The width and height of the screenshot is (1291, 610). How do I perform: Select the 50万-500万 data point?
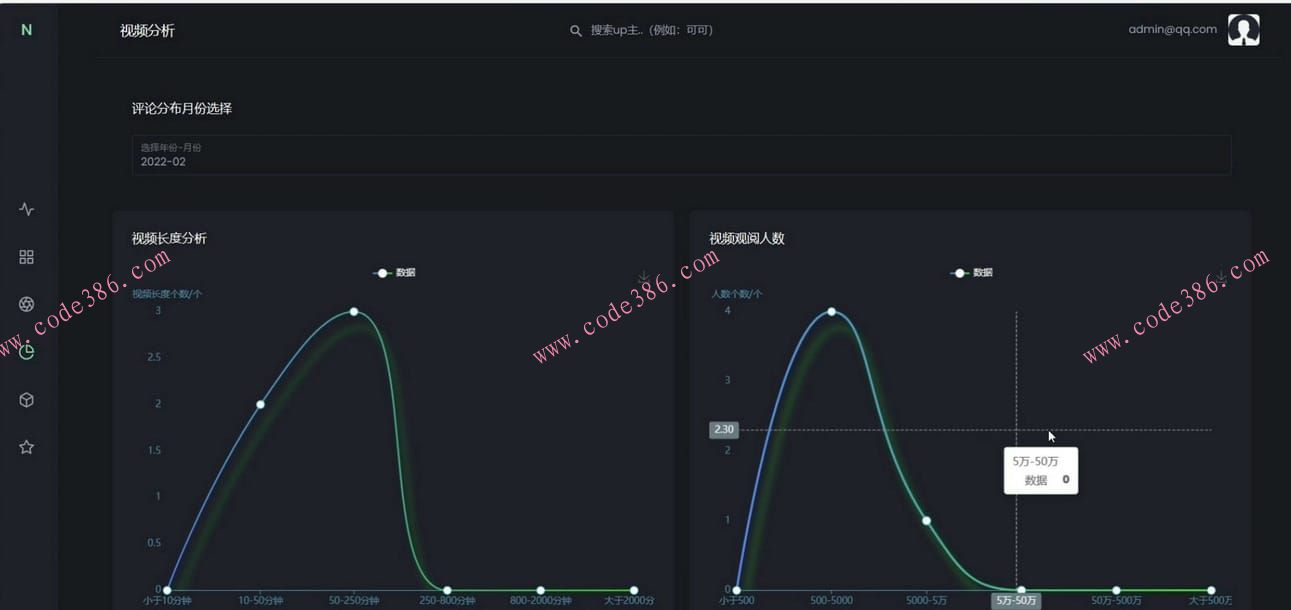pyautogui.click(x=1116, y=590)
